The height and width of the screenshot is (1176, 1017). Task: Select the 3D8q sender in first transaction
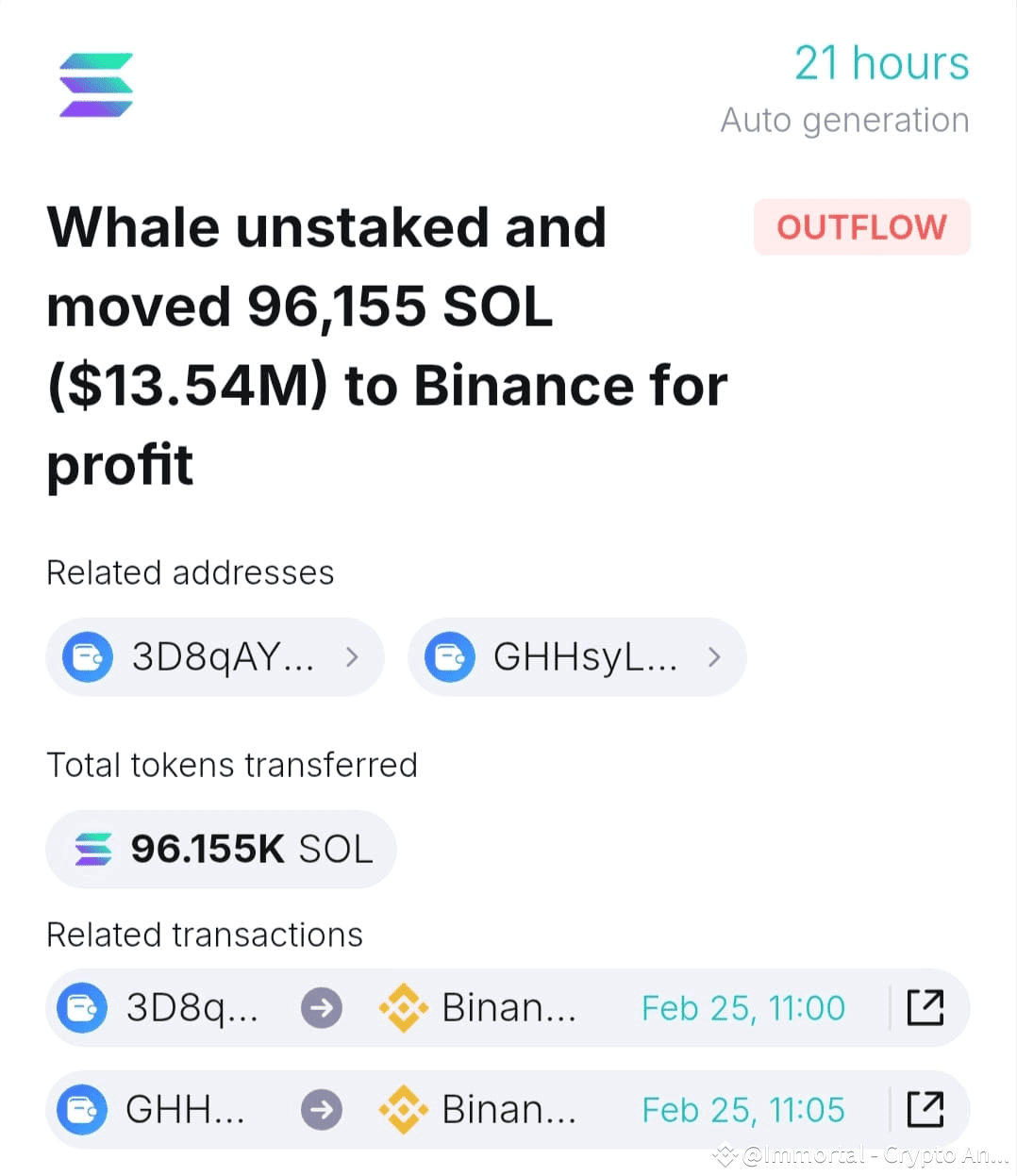pos(192,1007)
